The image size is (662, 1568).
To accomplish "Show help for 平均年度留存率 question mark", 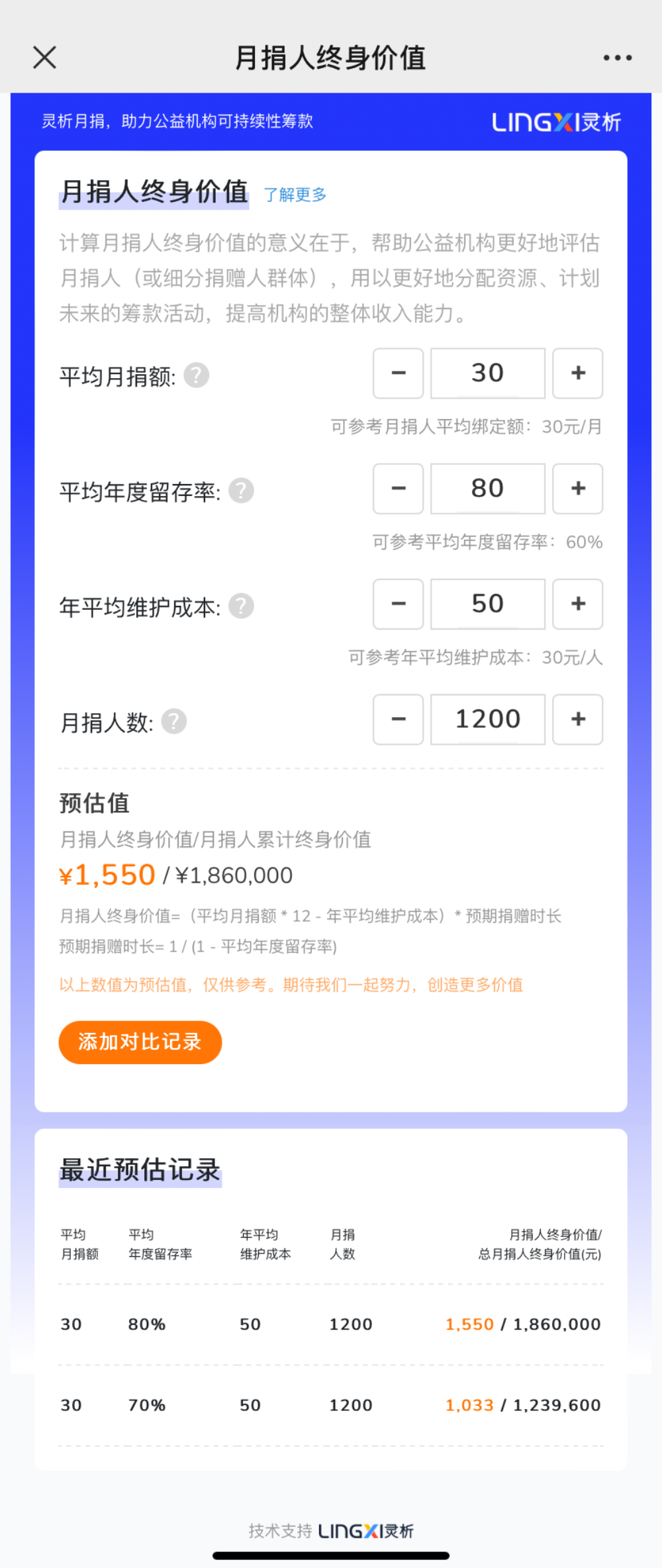I will pyautogui.click(x=241, y=491).
